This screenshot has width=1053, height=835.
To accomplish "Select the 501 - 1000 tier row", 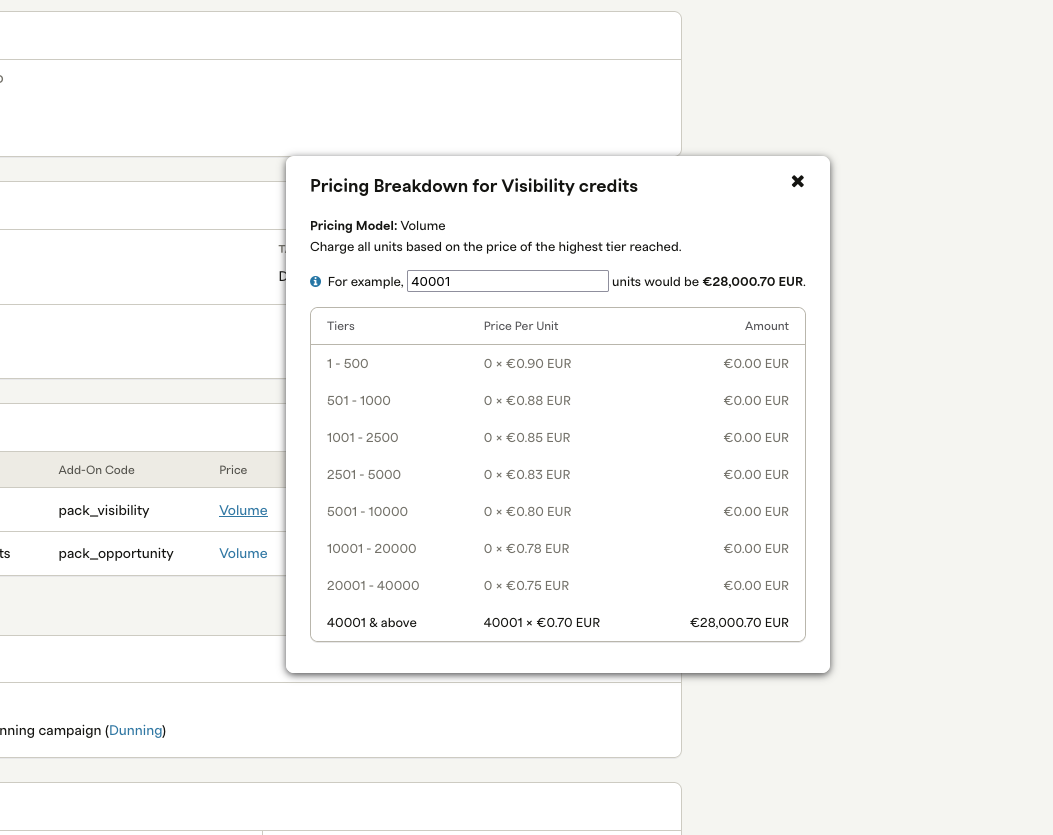I will pos(557,400).
